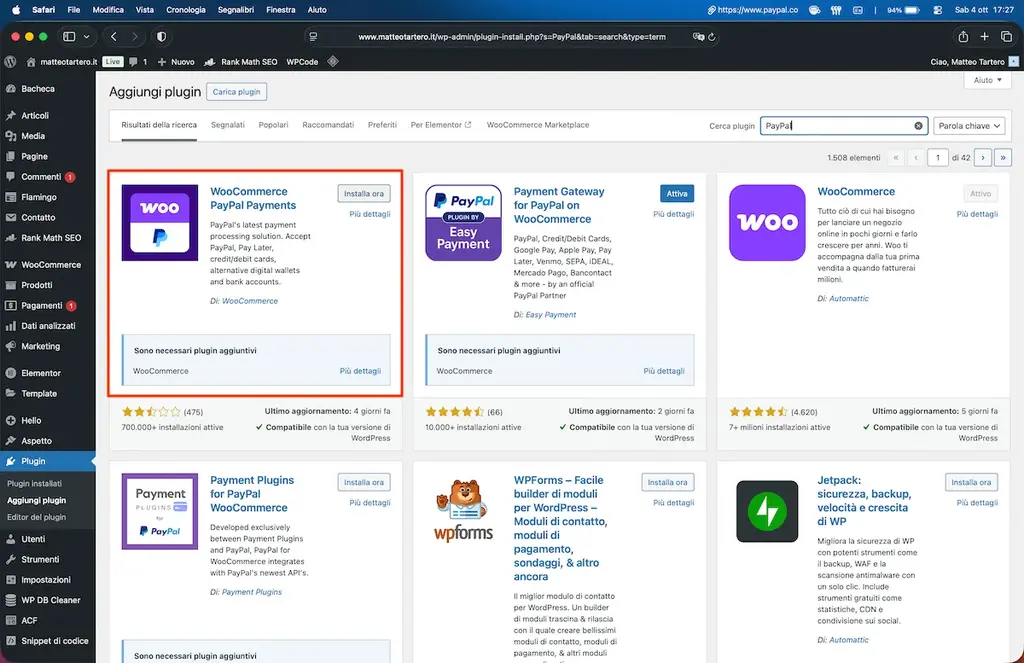Open the Raccomandati tab
The image size is (1024, 663).
pos(328,125)
